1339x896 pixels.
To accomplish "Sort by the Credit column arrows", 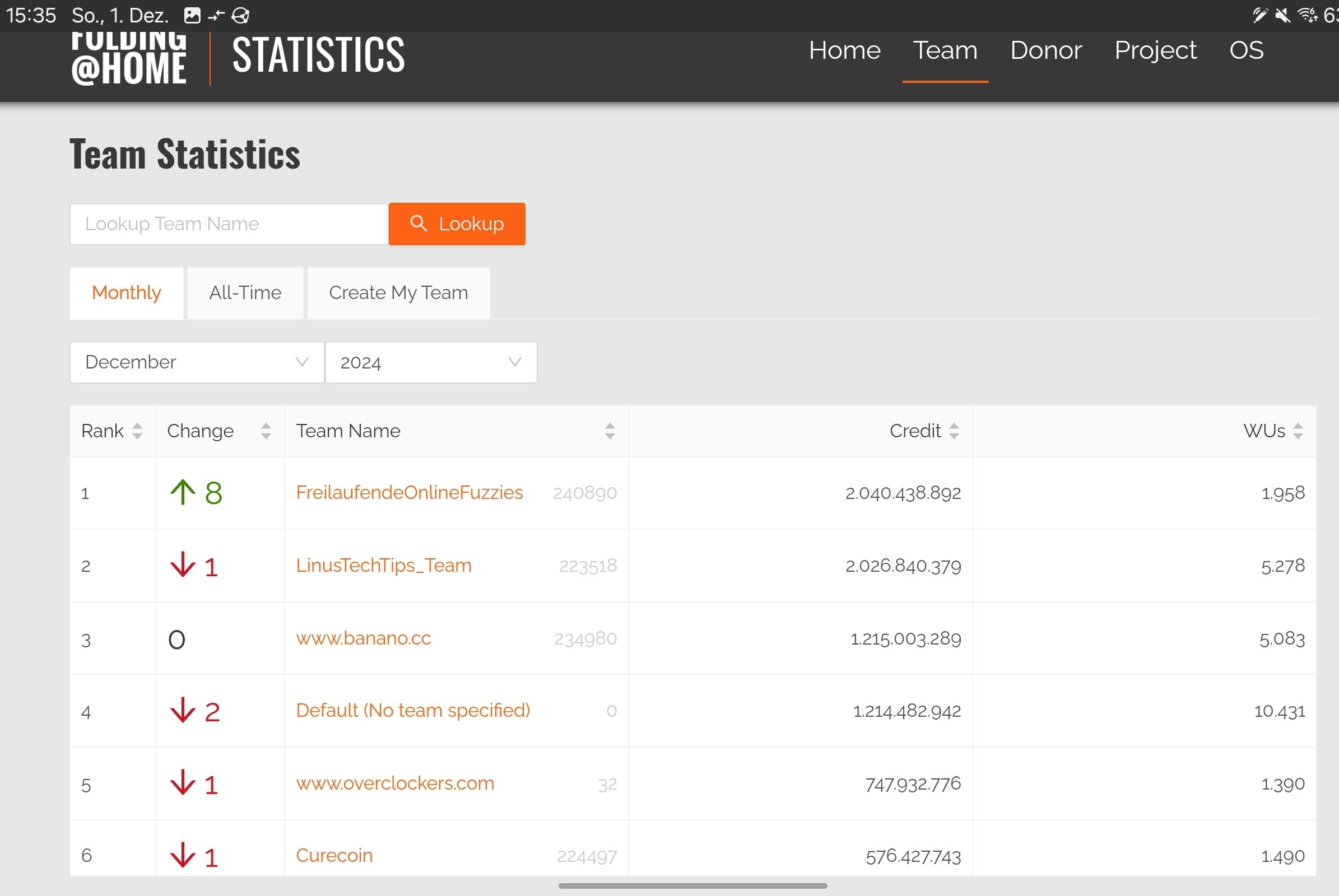I will [x=954, y=431].
